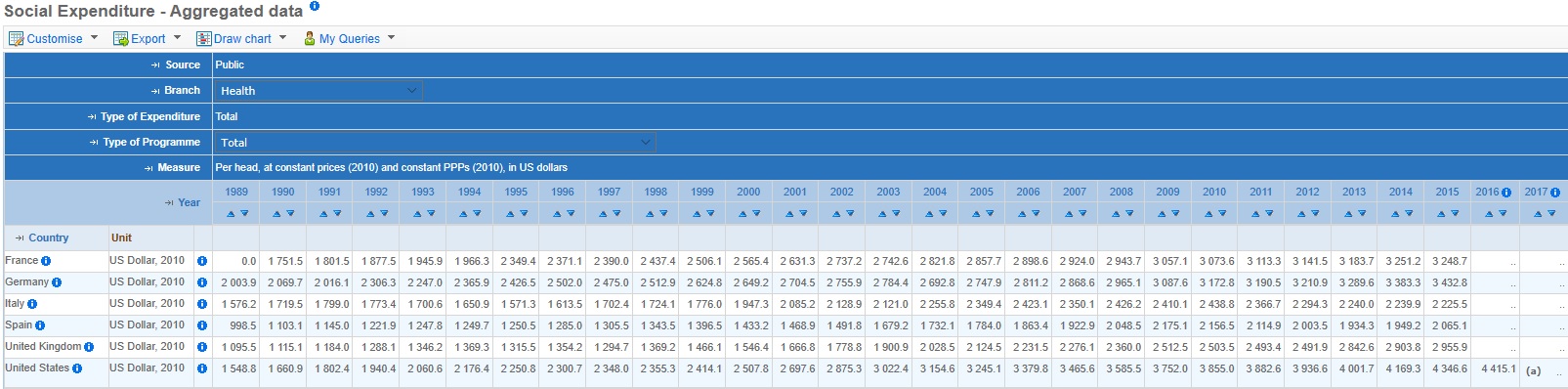Click the United States 2016 value 4 415.1

point(1499,369)
